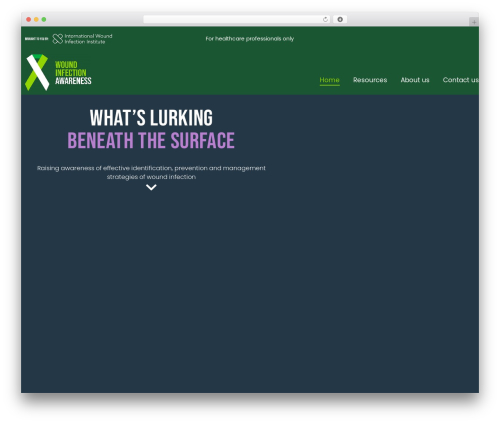This screenshot has height=423, width=500.
Task: Click the Wound Infection Awareness ribbon logo
Action: point(37,72)
